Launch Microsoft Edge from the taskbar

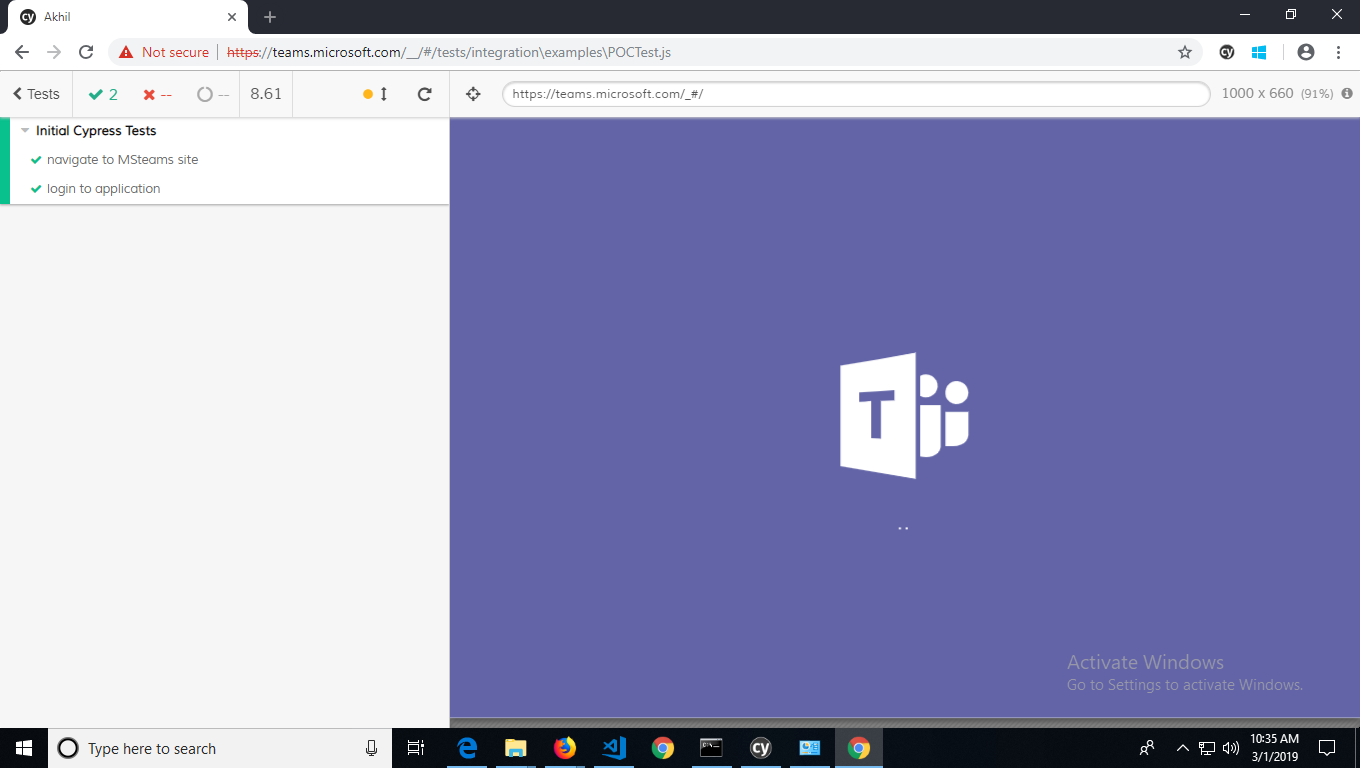pyautogui.click(x=467, y=748)
